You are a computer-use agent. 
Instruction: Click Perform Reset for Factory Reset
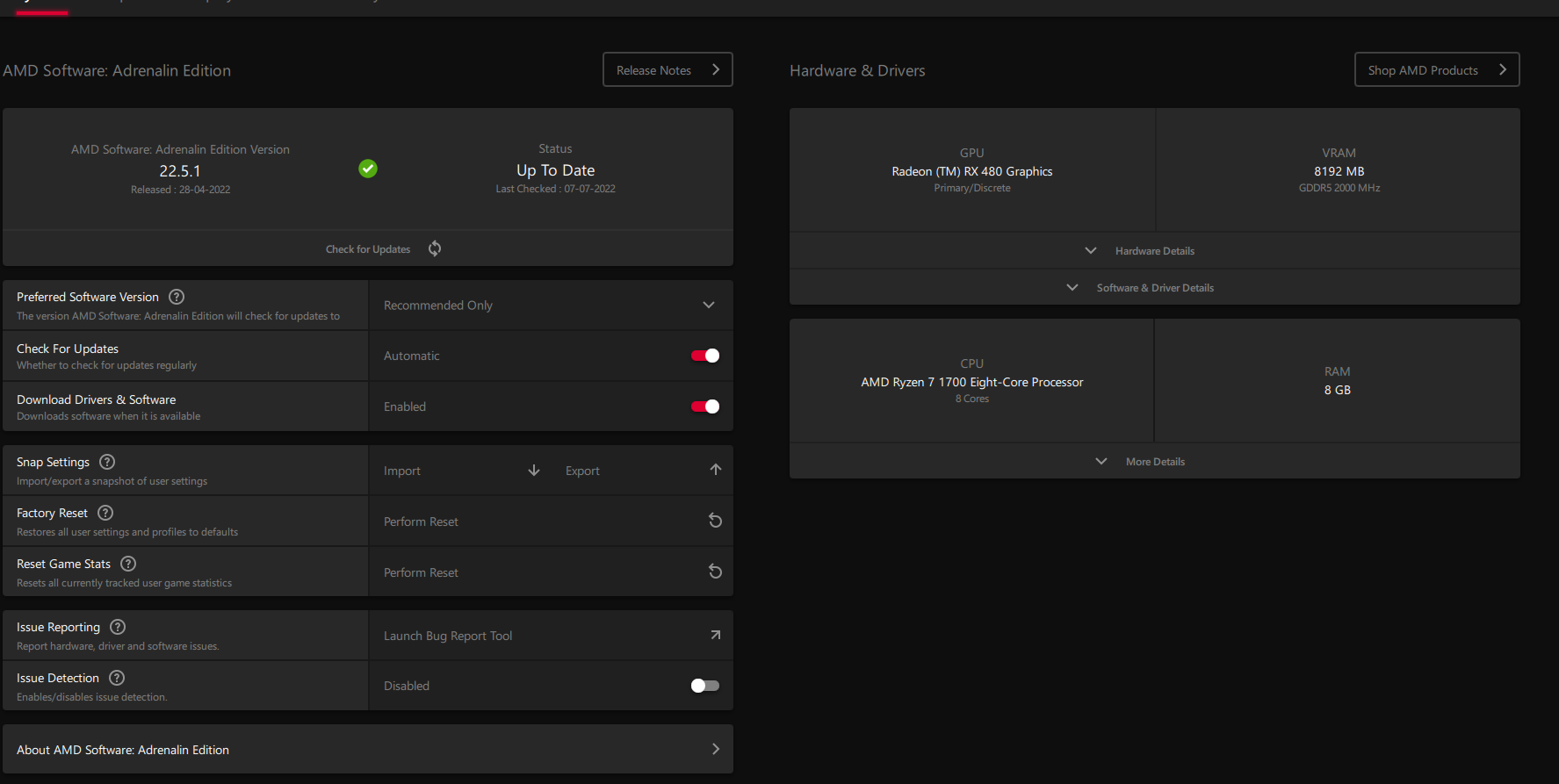click(551, 521)
